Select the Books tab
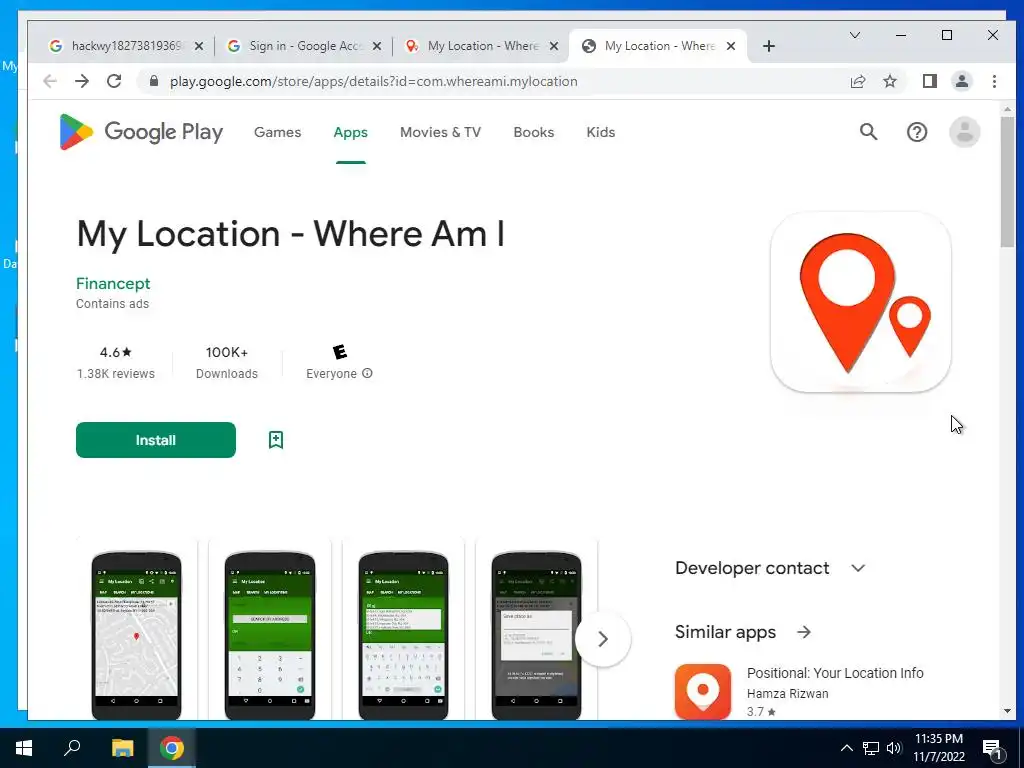 pos(534,132)
